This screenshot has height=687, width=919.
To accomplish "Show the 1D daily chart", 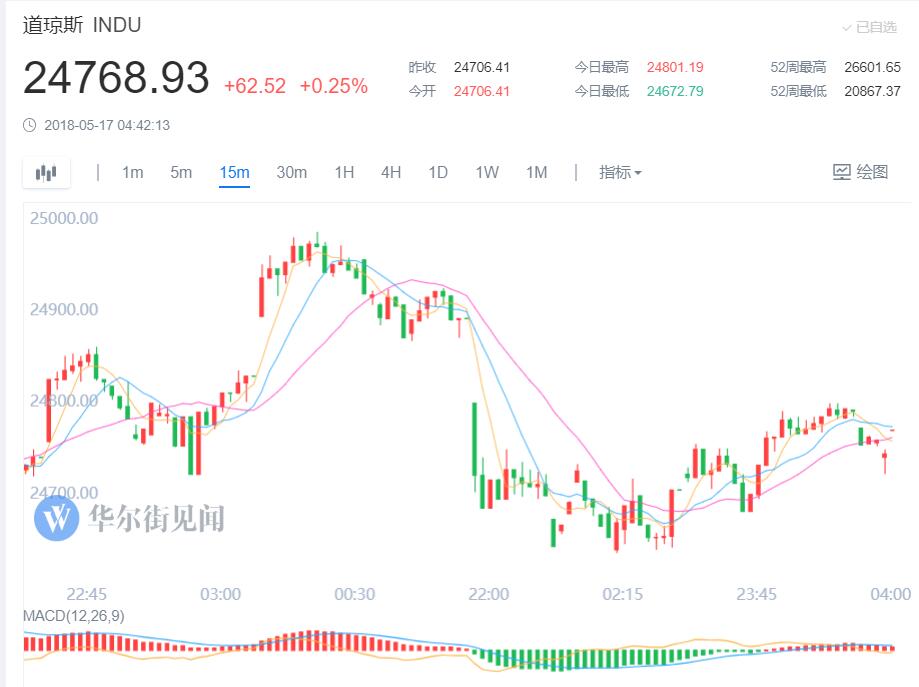I will pyautogui.click(x=438, y=172).
